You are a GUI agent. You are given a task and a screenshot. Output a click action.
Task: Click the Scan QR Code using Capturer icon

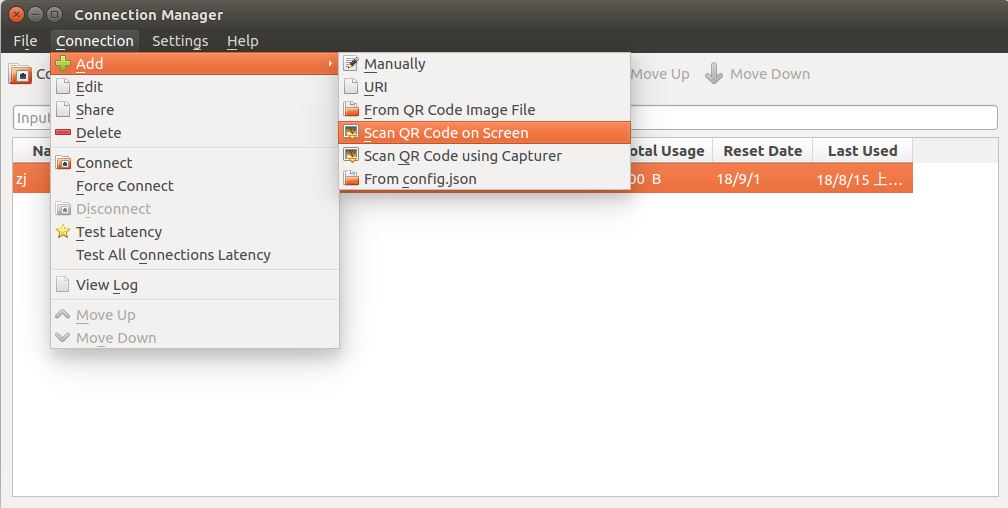pos(351,156)
